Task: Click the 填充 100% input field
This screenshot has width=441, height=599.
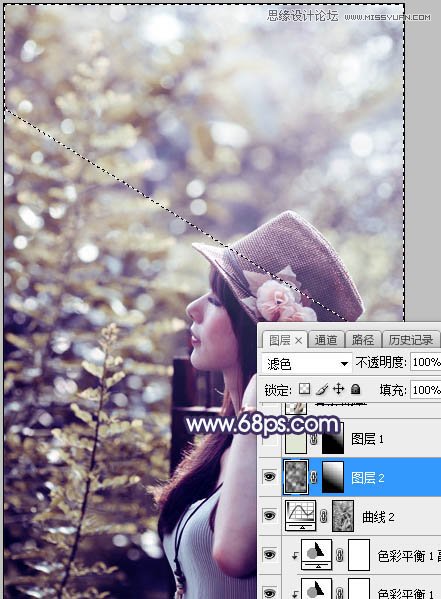Action: (425, 390)
